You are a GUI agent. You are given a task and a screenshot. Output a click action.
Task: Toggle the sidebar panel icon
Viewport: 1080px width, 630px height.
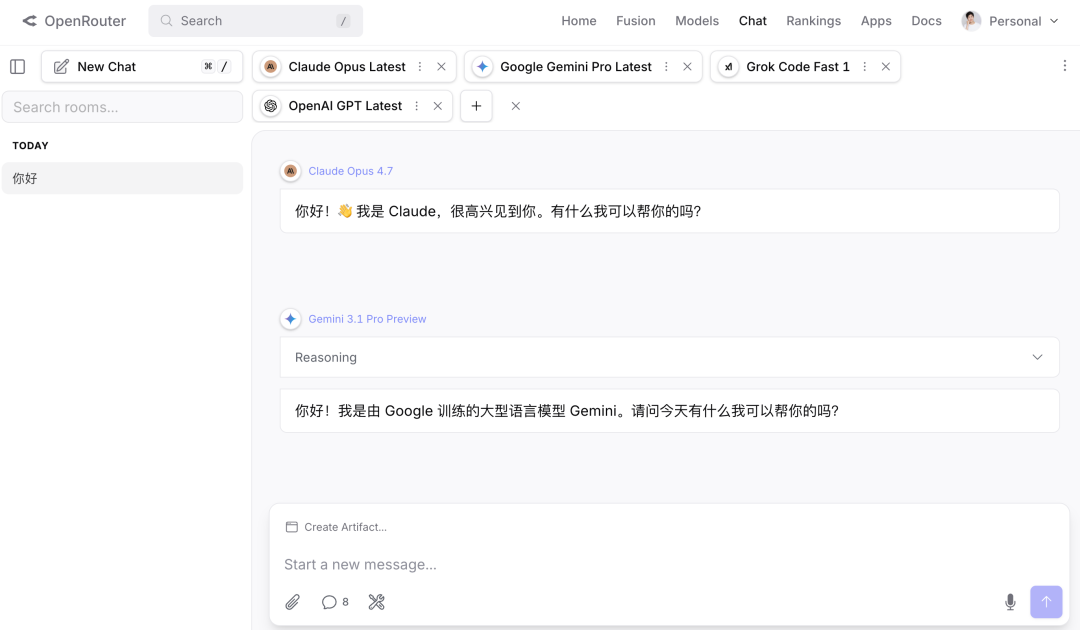[x=18, y=67]
